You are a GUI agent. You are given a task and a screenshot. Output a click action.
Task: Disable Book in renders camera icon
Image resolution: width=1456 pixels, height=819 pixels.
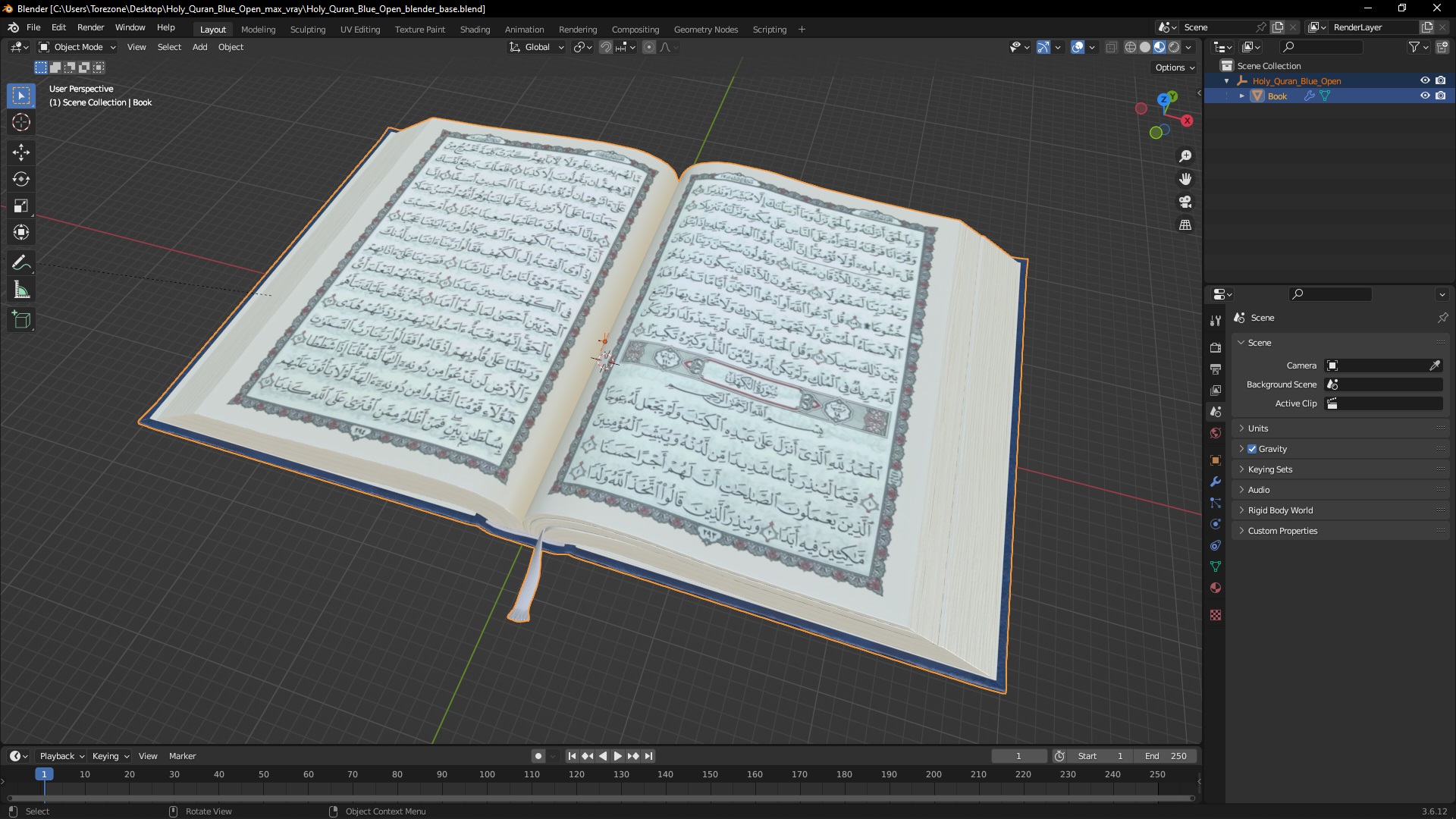point(1441,96)
